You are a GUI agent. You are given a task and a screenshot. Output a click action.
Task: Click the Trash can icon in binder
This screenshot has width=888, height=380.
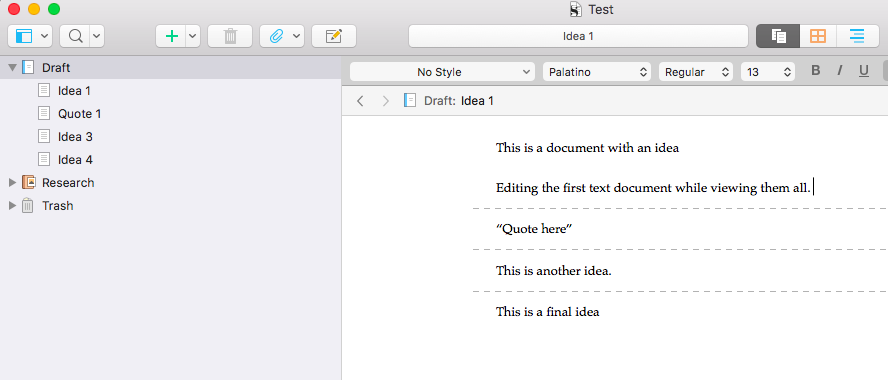[28, 206]
